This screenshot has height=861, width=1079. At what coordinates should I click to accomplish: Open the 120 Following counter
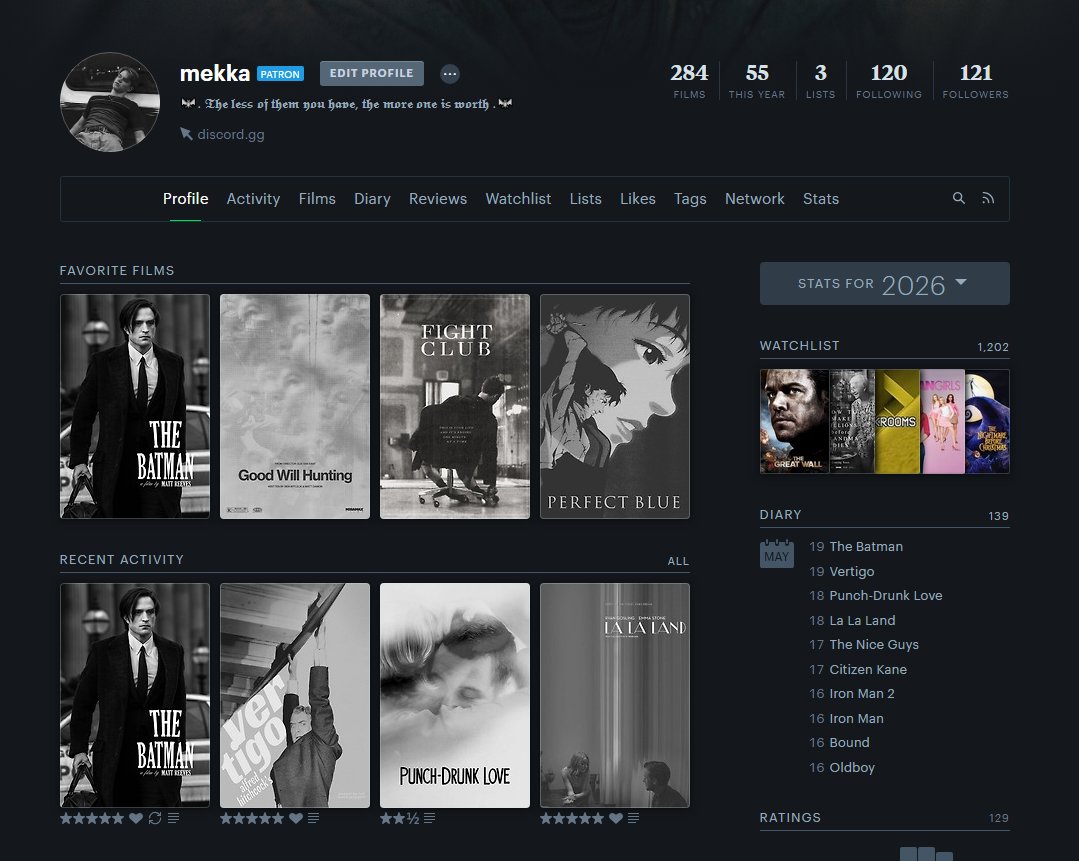pos(889,81)
